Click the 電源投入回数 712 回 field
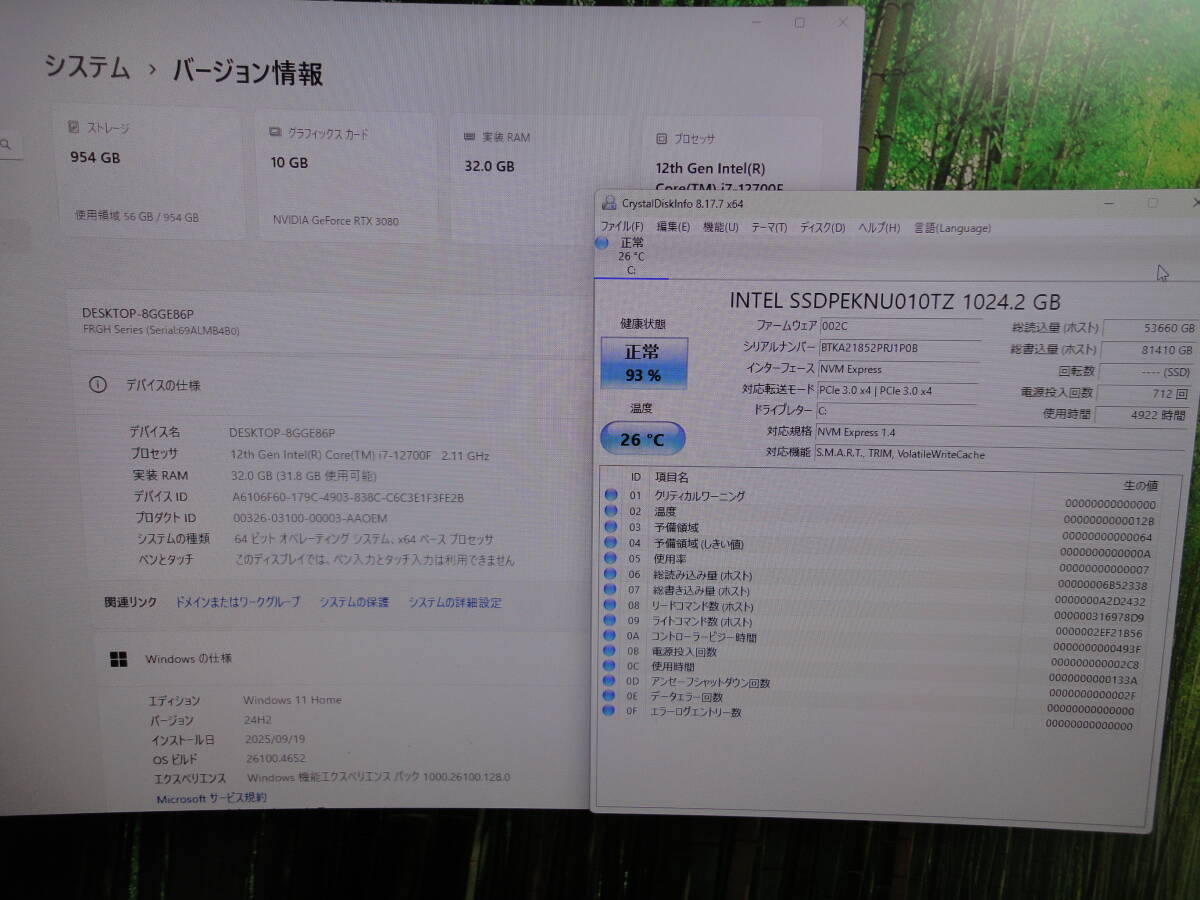The width and height of the screenshot is (1200, 900). [1145, 393]
